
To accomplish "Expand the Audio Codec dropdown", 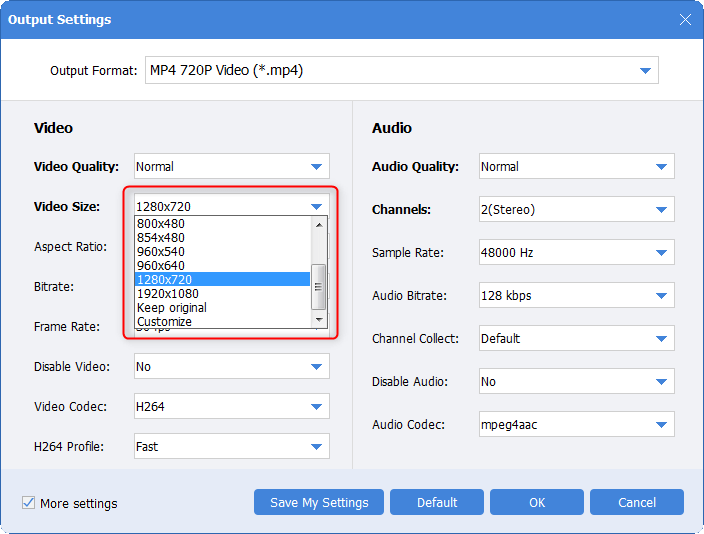I will 576,424.
